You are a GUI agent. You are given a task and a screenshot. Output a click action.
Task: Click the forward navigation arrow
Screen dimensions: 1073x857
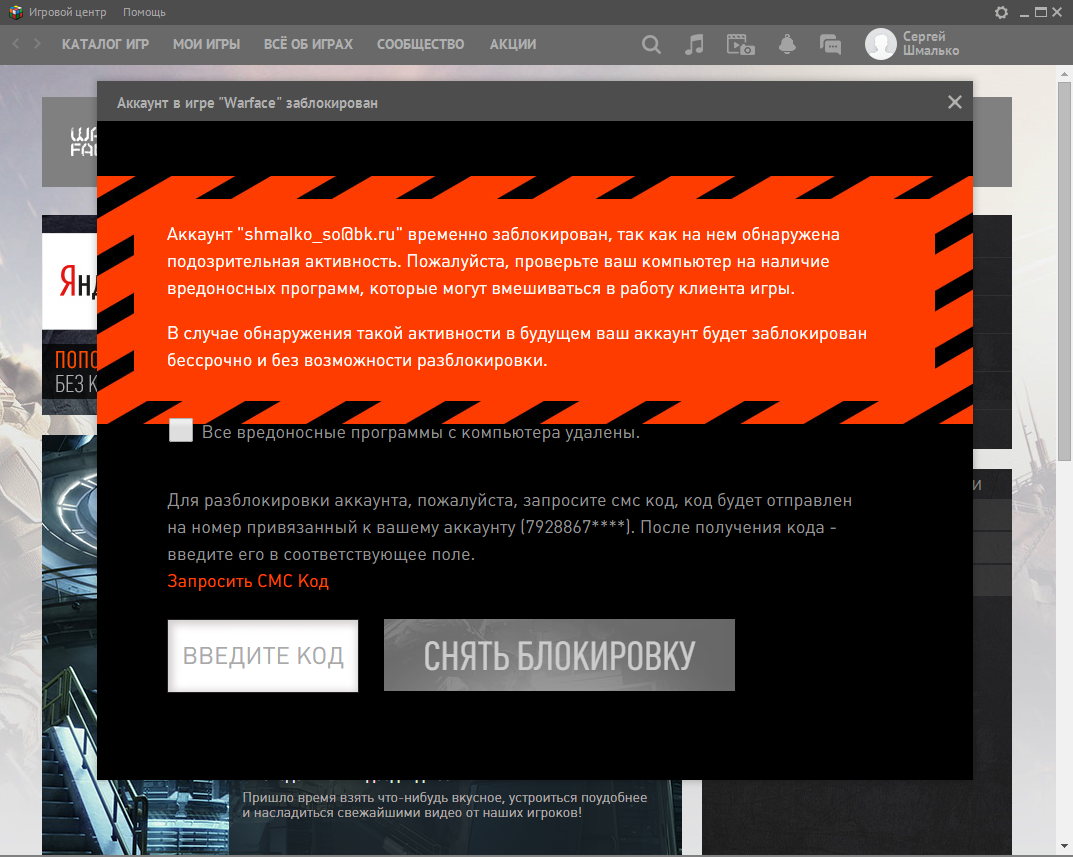pos(37,44)
